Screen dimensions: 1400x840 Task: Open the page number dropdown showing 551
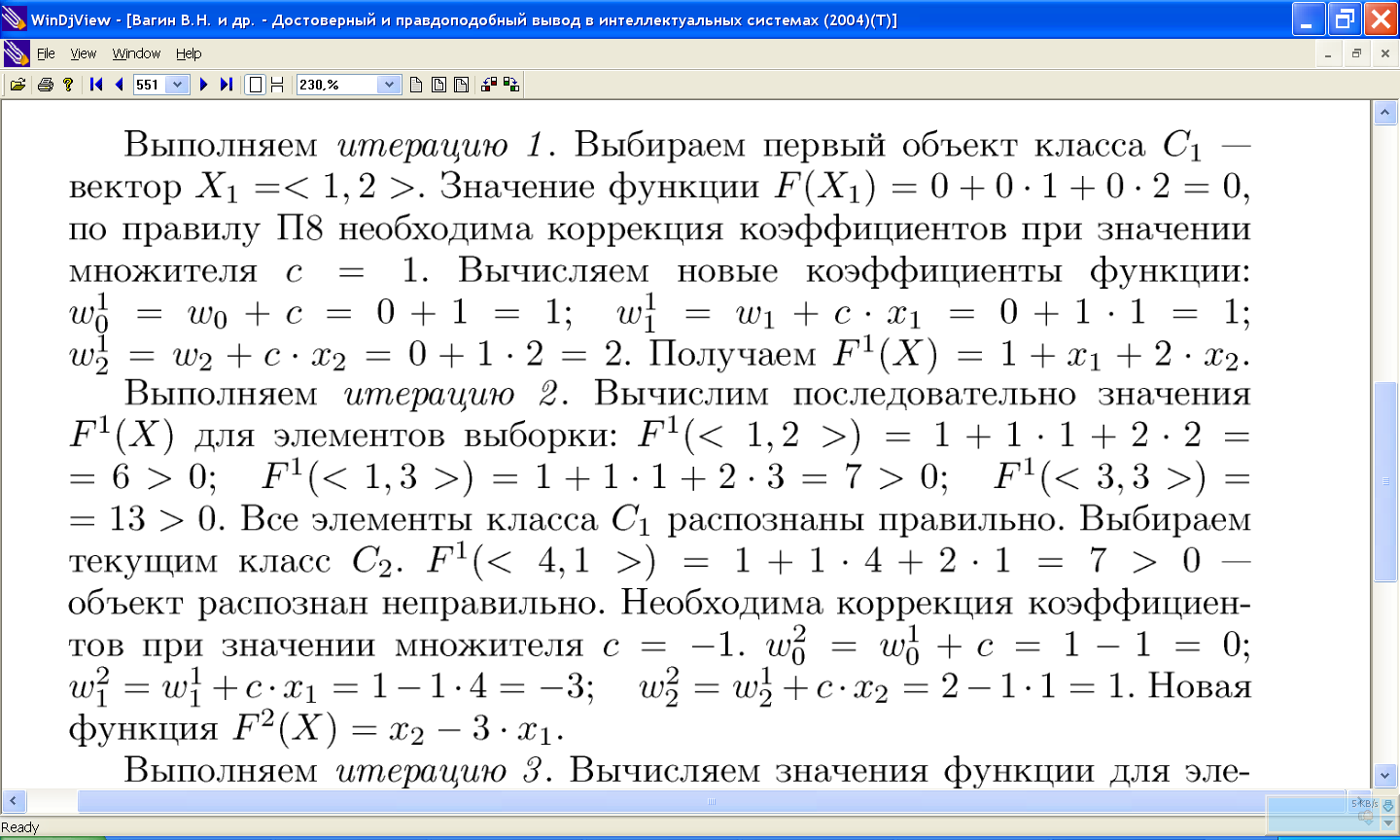tap(176, 85)
